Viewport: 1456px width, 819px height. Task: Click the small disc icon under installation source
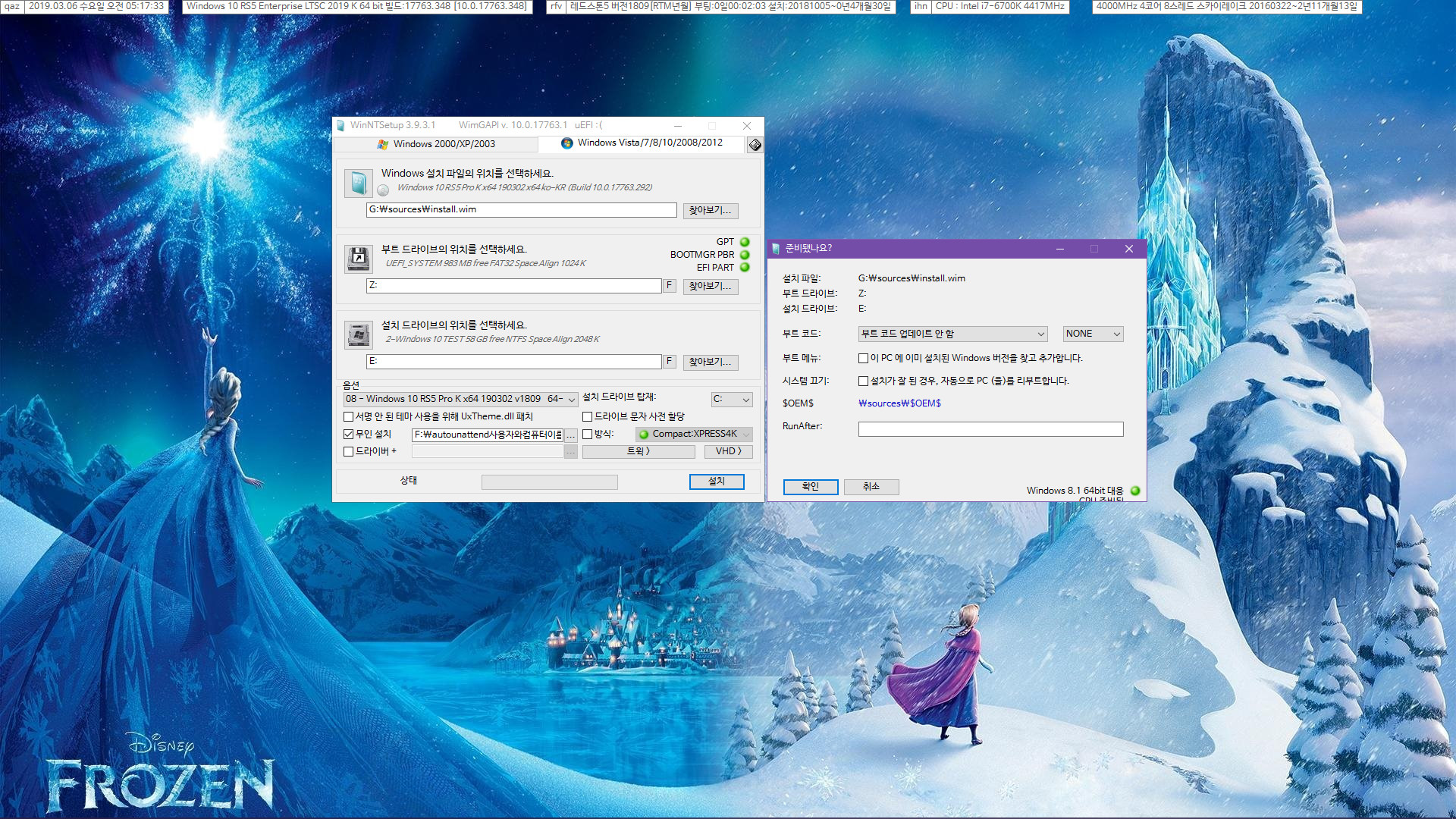click(x=383, y=190)
